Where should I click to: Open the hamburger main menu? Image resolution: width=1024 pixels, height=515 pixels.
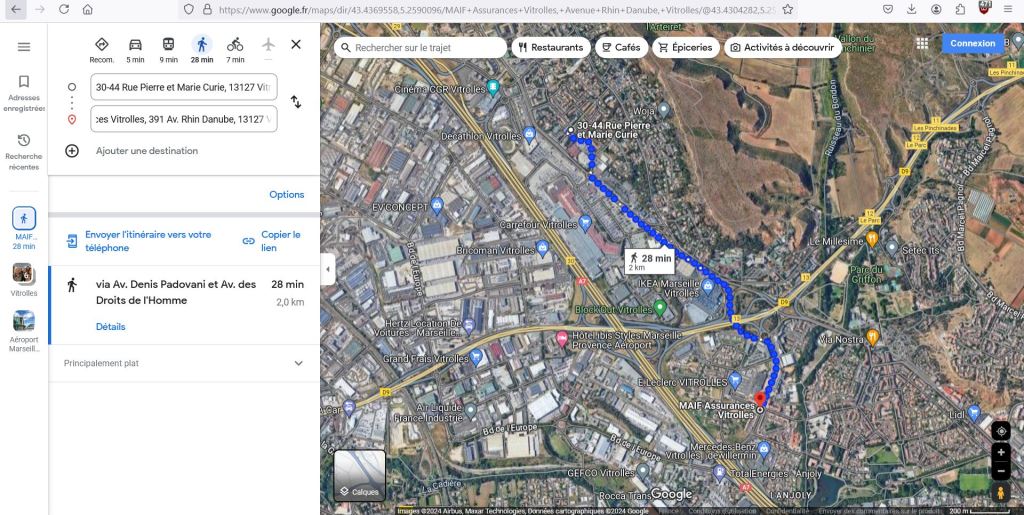(x=24, y=47)
